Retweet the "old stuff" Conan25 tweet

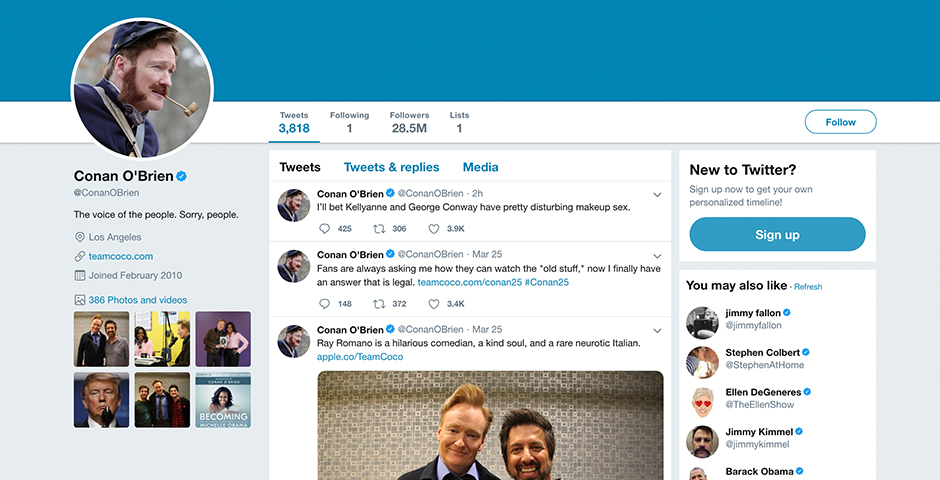tap(379, 304)
